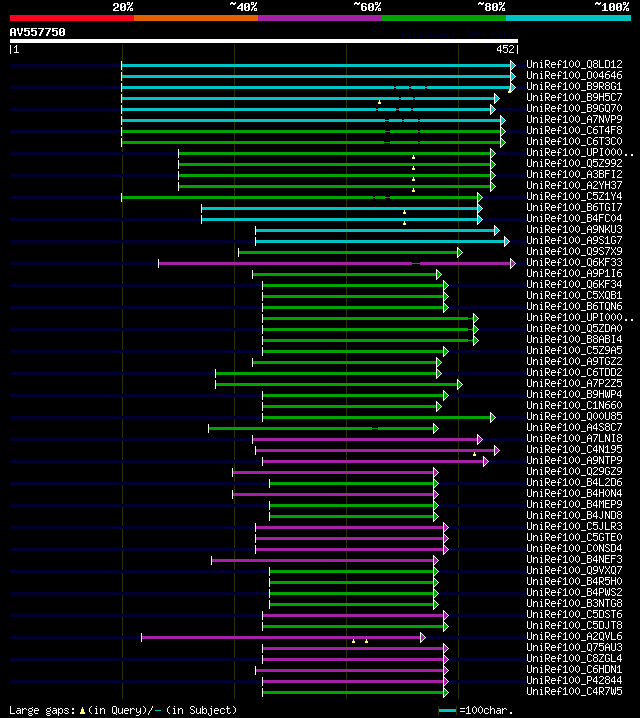Select the UniRef100_Q5Z992 label
Viewport: 640px width, 718px height.
point(574,163)
